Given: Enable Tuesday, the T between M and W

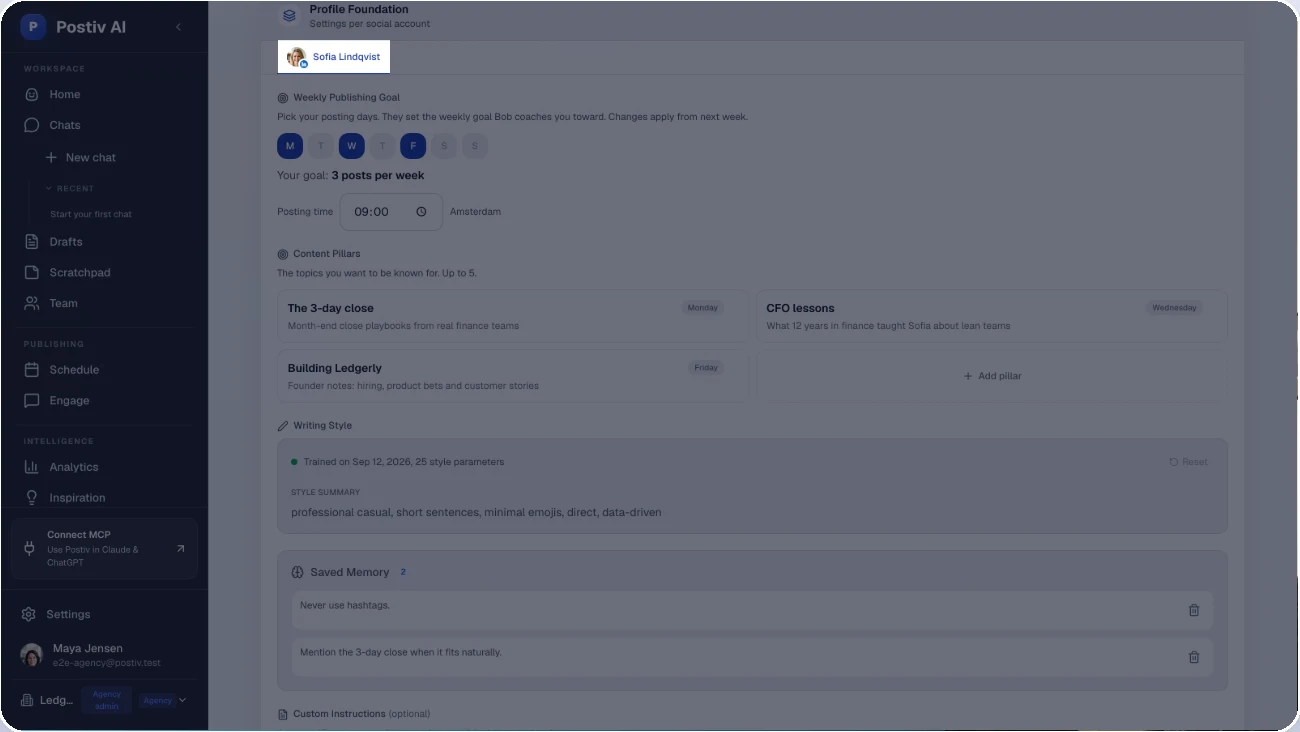Looking at the screenshot, I should click(320, 146).
